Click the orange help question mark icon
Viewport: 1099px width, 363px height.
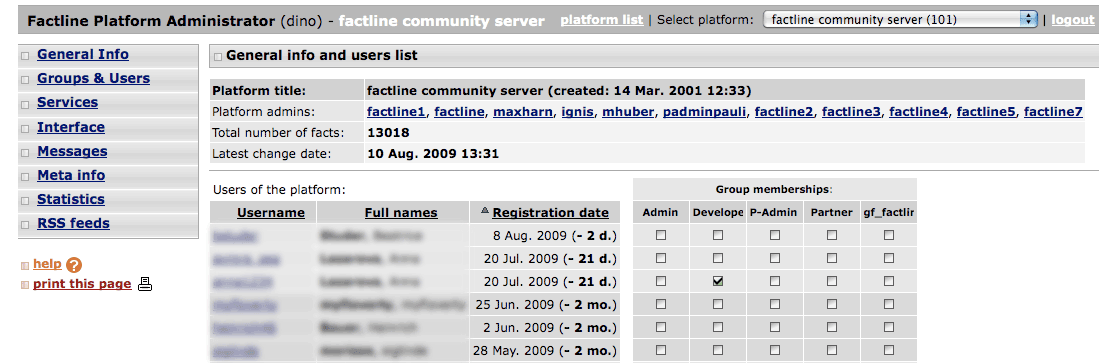[74, 265]
